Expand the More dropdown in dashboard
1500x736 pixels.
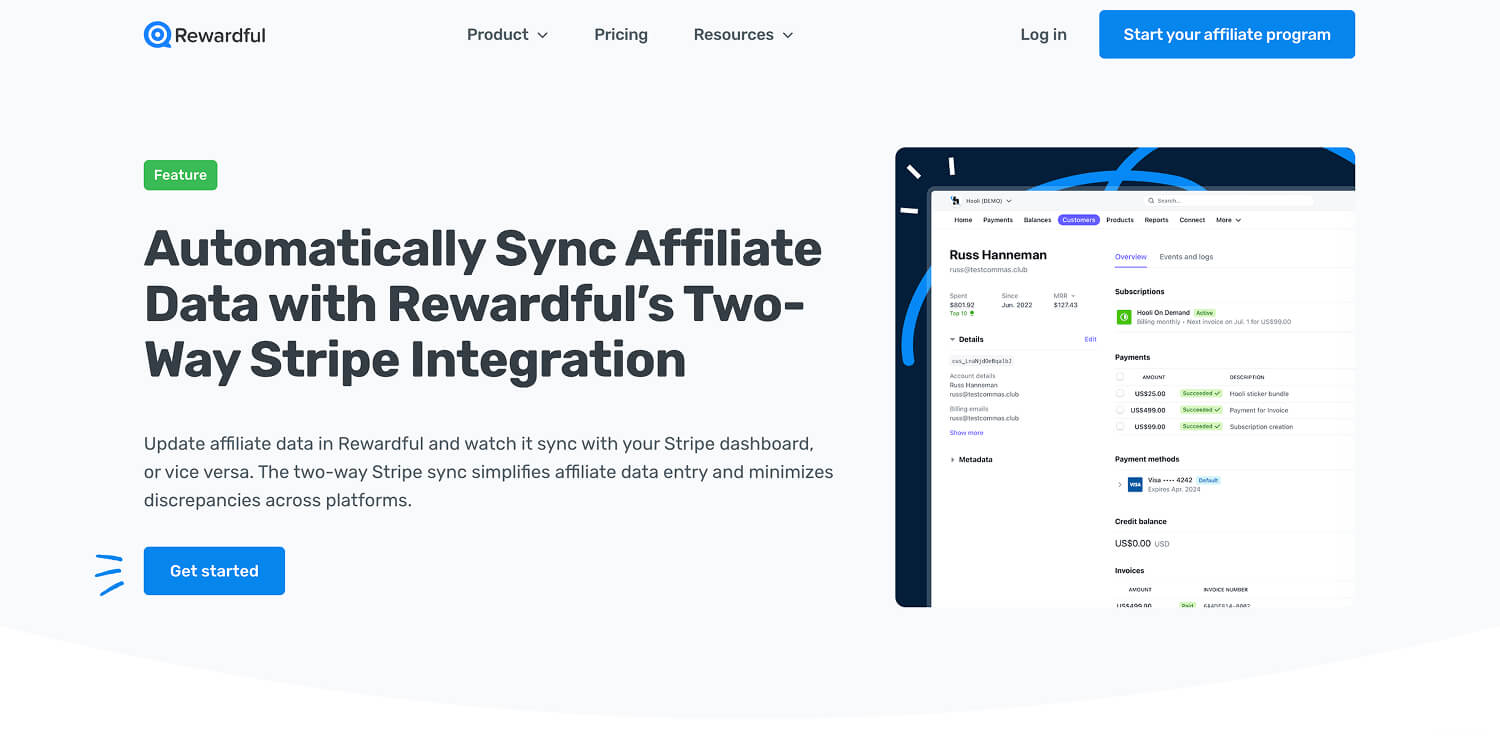point(1228,220)
